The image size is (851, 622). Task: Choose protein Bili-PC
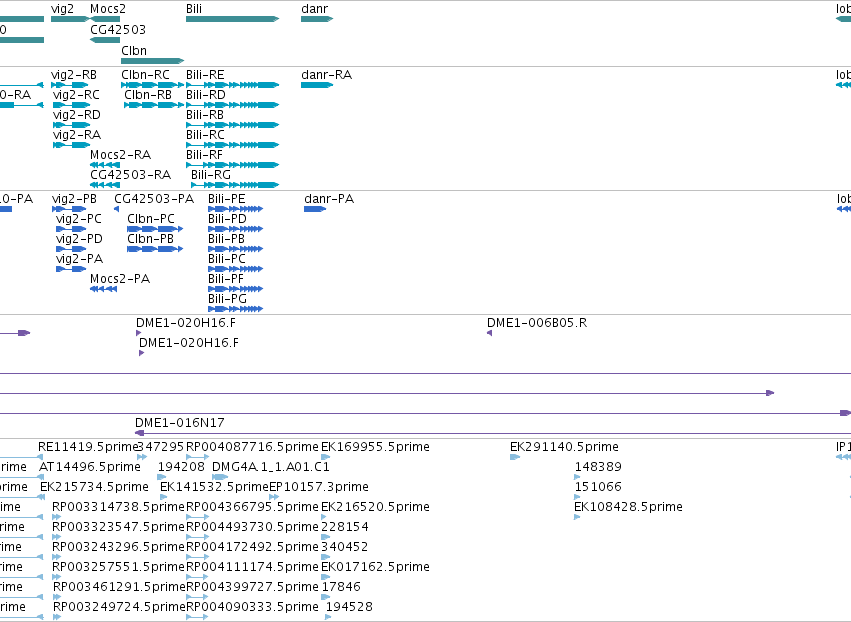(x=227, y=259)
